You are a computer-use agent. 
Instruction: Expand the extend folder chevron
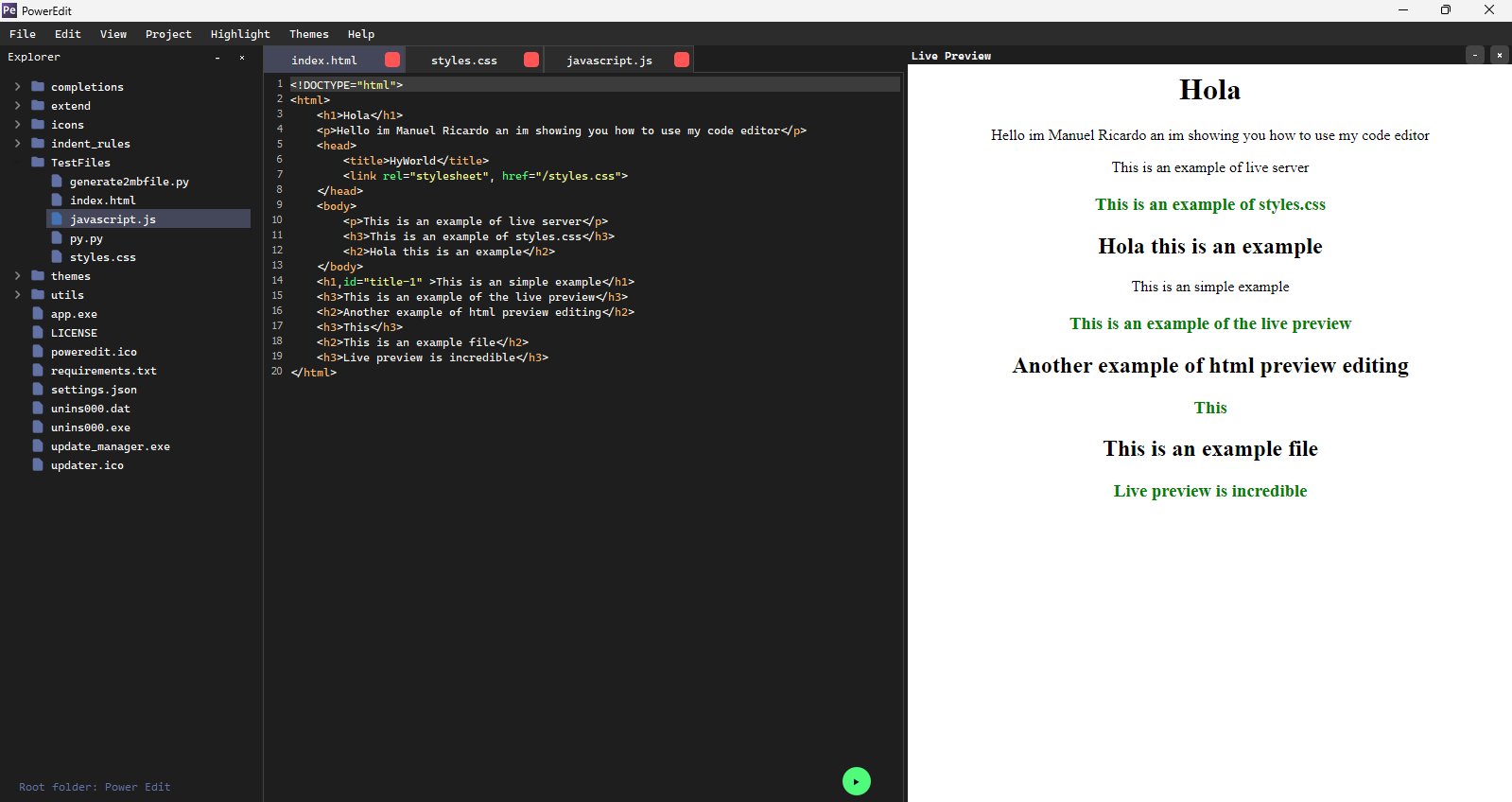pyautogui.click(x=17, y=105)
